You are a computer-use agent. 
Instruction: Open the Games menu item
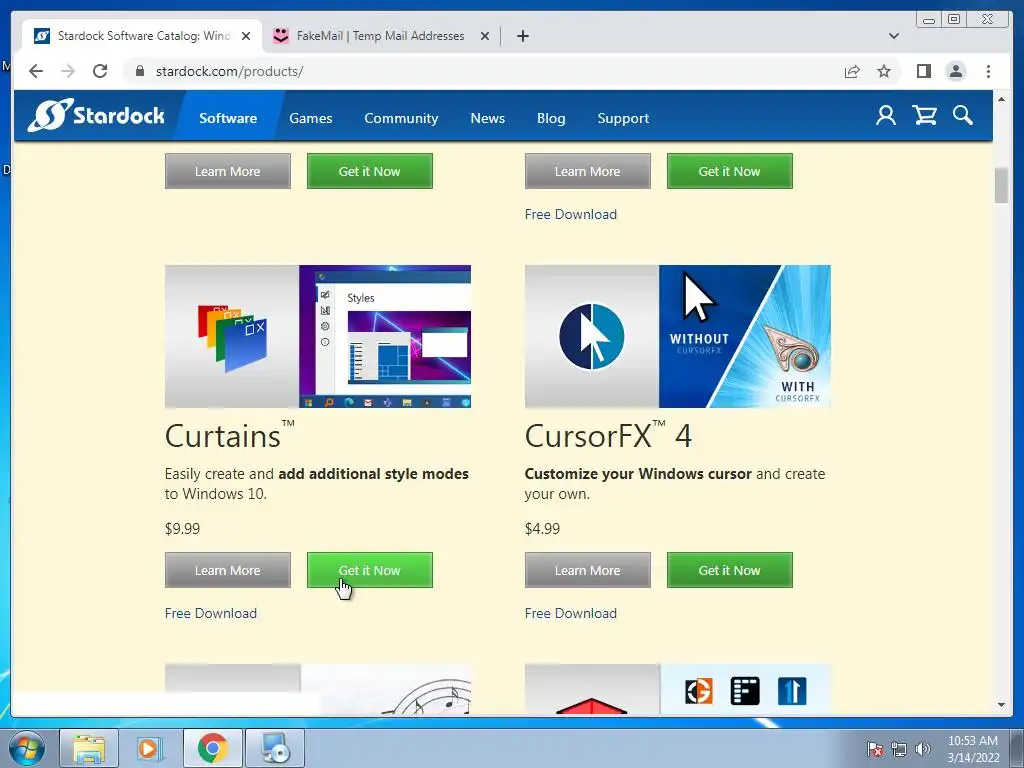click(311, 118)
